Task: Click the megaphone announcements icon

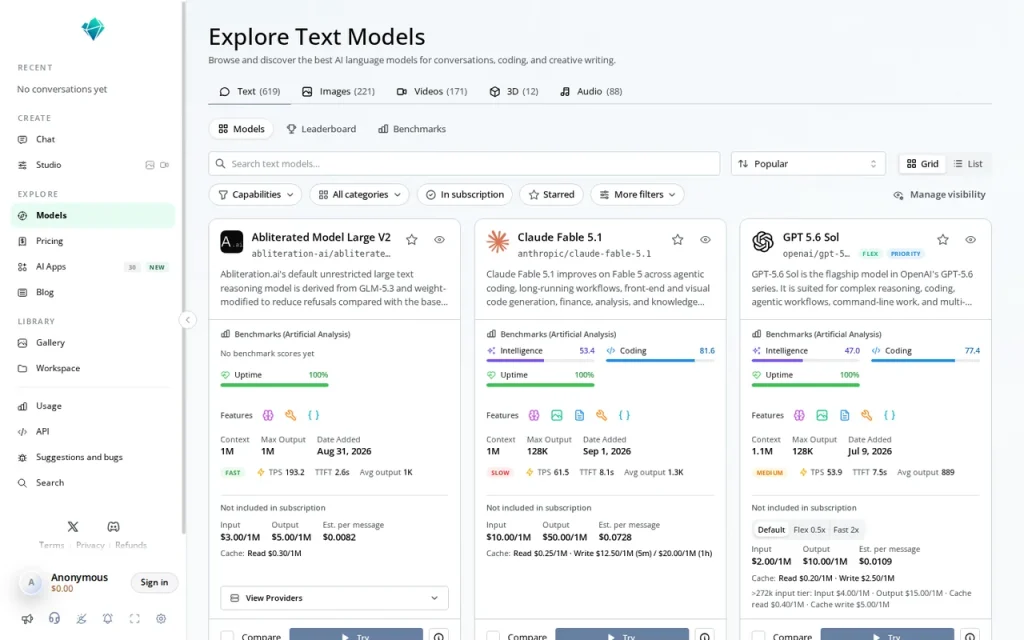Action: [x=27, y=618]
